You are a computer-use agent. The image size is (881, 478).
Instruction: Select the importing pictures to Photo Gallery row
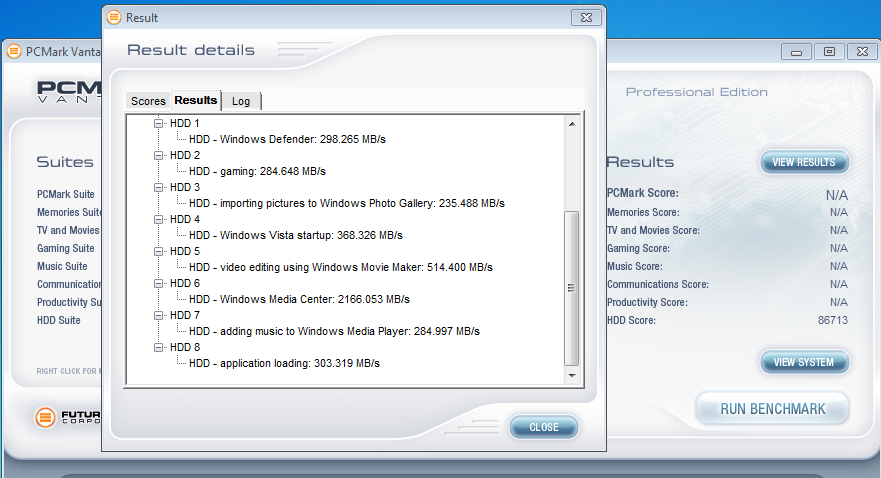tap(347, 203)
